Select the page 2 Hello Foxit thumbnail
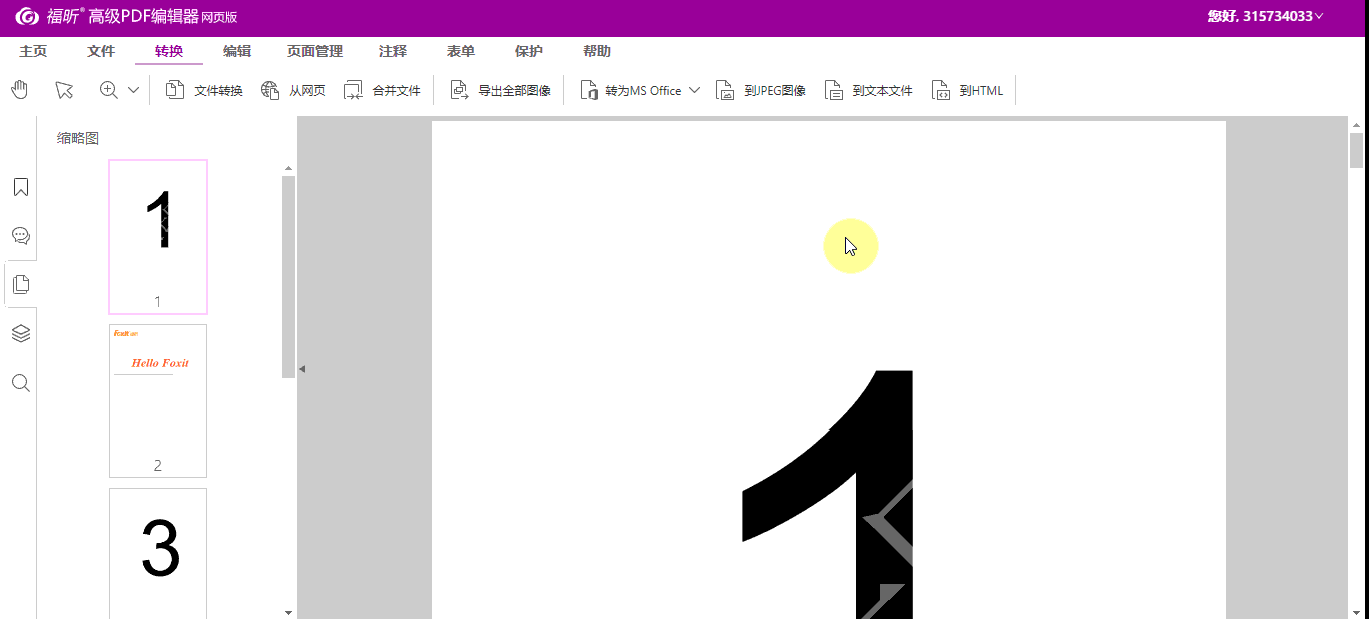The height and width of the screenshot is (619, 1369). pyautogui.click(x=158, y=400)
